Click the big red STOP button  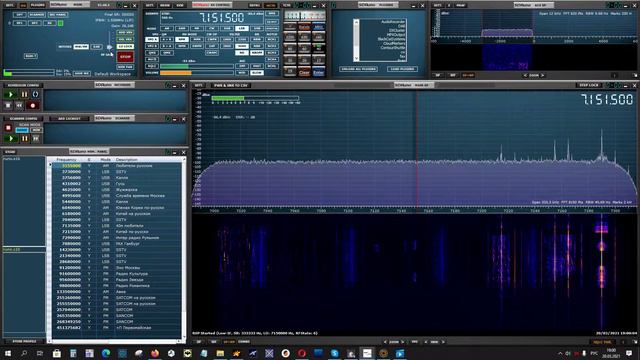(x=125, y=57)
